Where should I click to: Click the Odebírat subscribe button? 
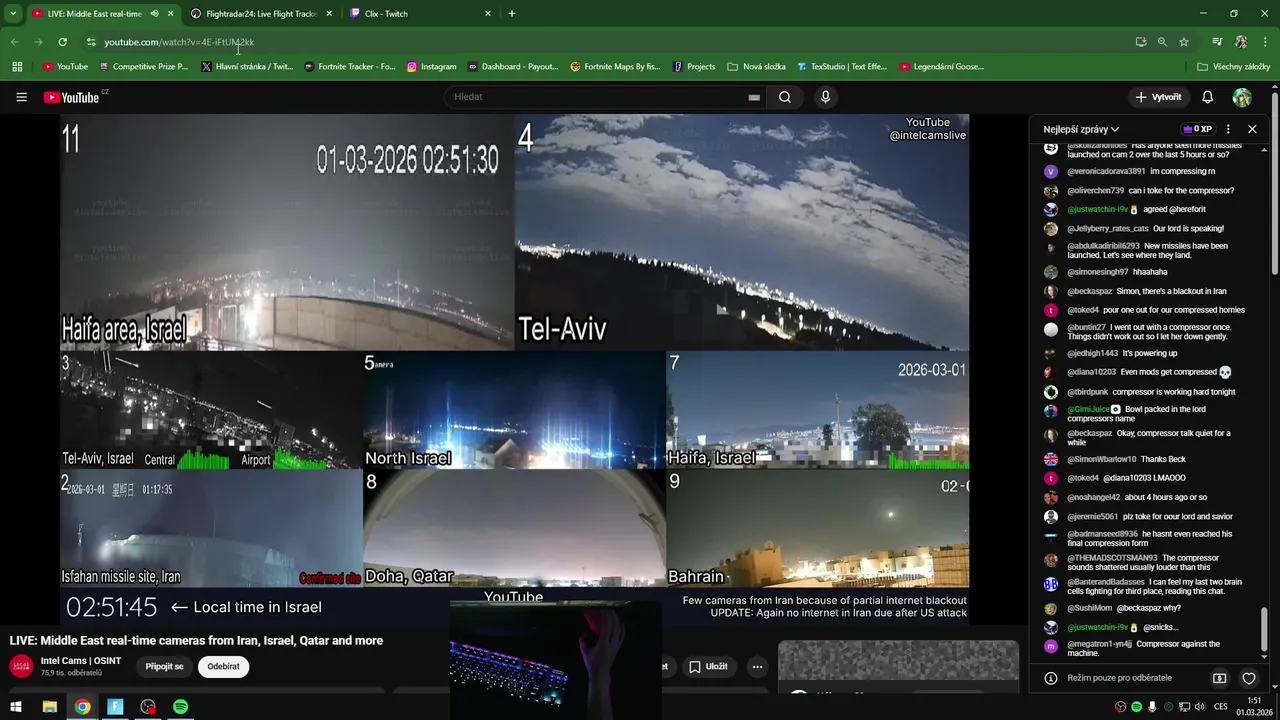pyautogui.click(x=223, y=666)
